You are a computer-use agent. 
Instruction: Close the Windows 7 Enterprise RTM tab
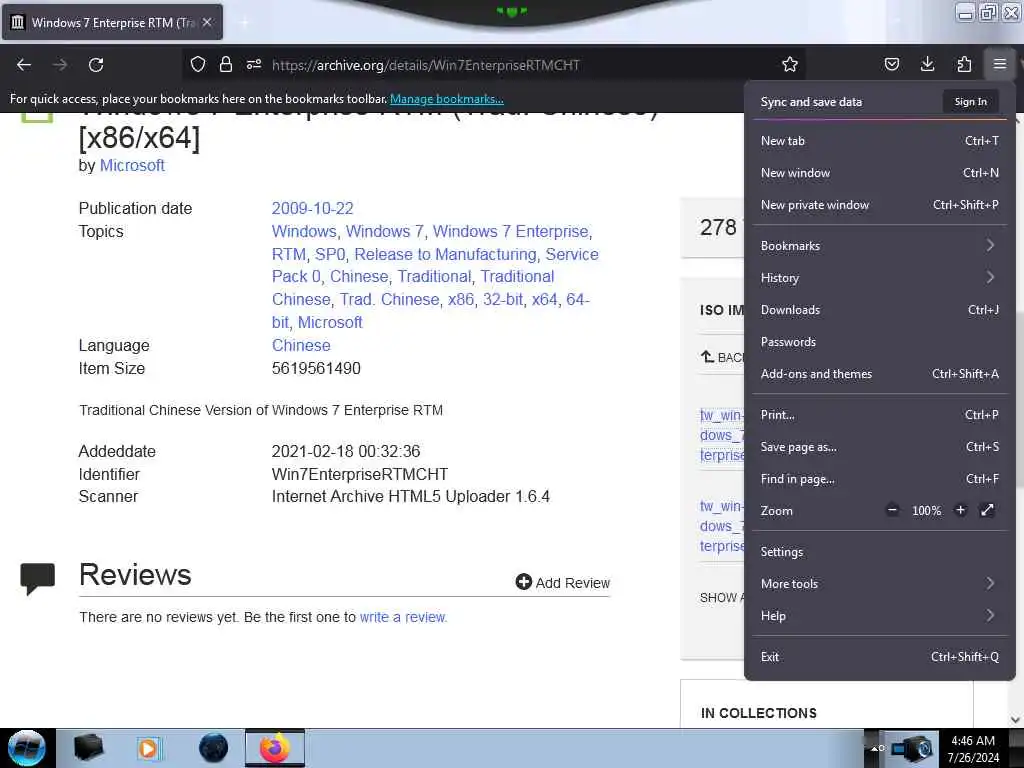tap(207, 22)
